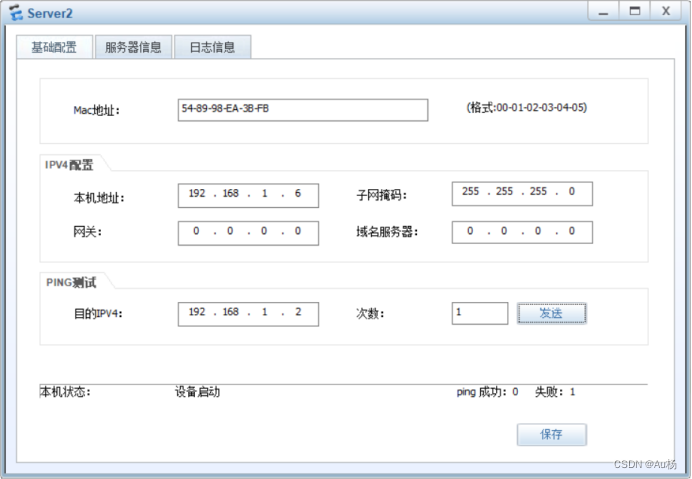Click the 子网掩码: label
The image size is (692, 479).
(381, 195)
